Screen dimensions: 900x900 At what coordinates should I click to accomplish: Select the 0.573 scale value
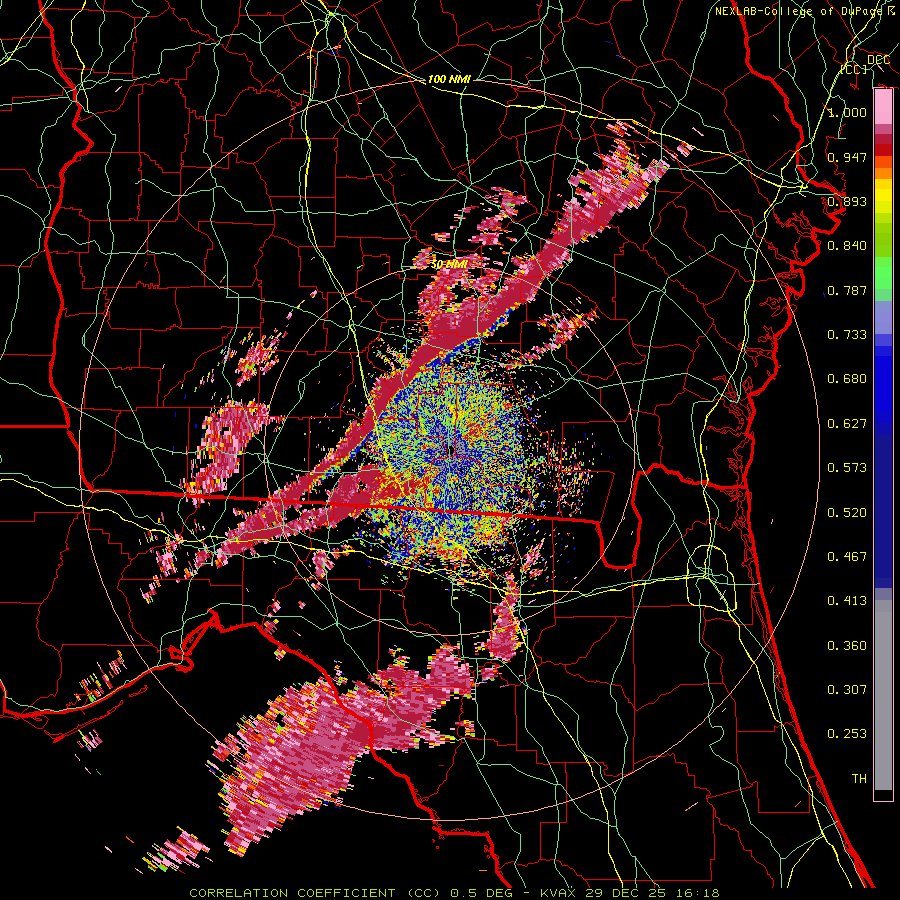tap(847, 468)
